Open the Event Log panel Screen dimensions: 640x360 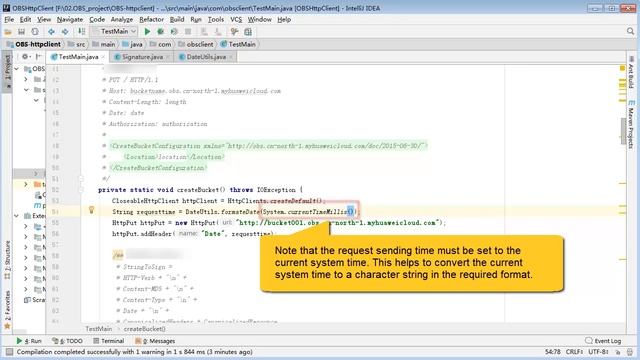click(603, 341)
